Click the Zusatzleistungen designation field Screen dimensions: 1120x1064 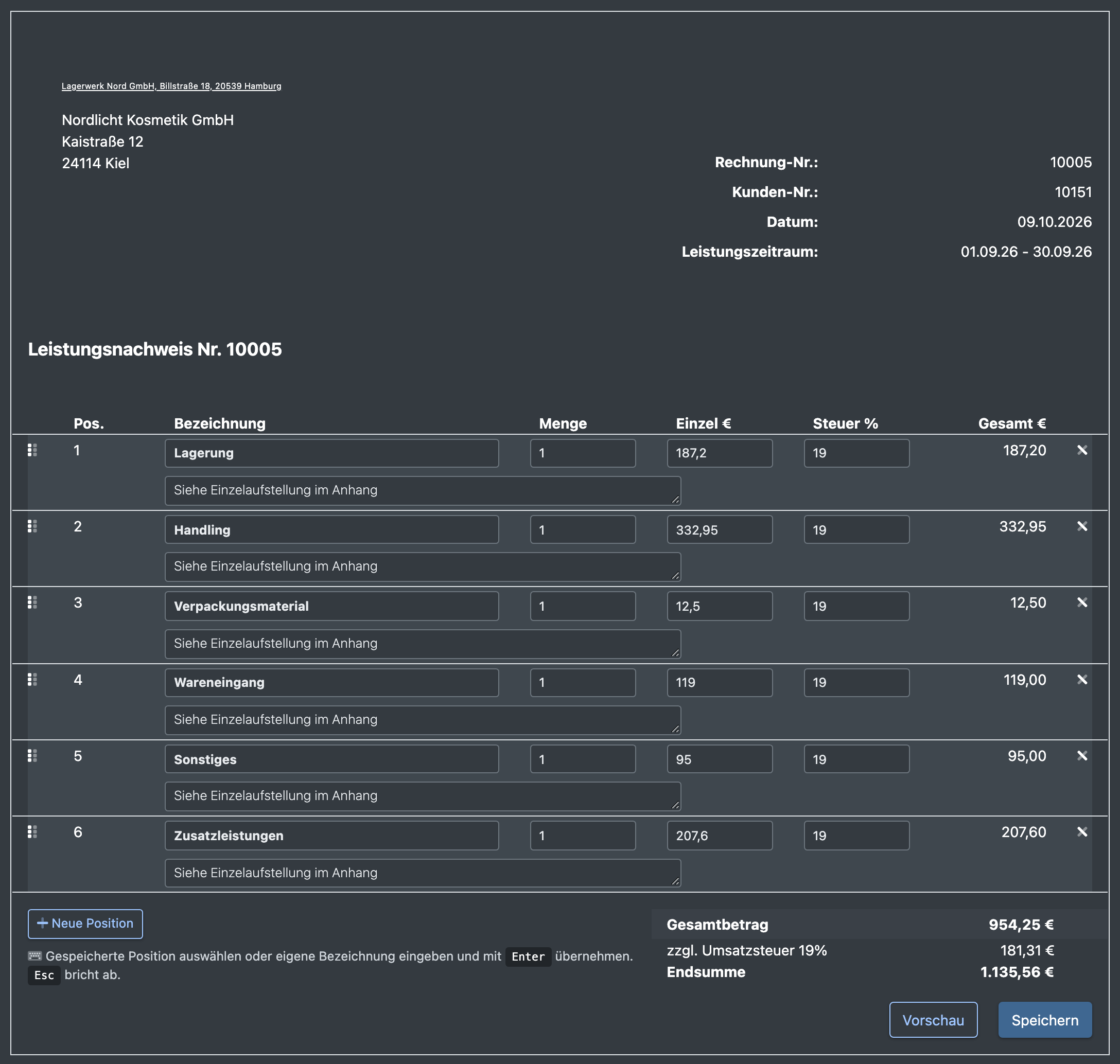(332, 836)
